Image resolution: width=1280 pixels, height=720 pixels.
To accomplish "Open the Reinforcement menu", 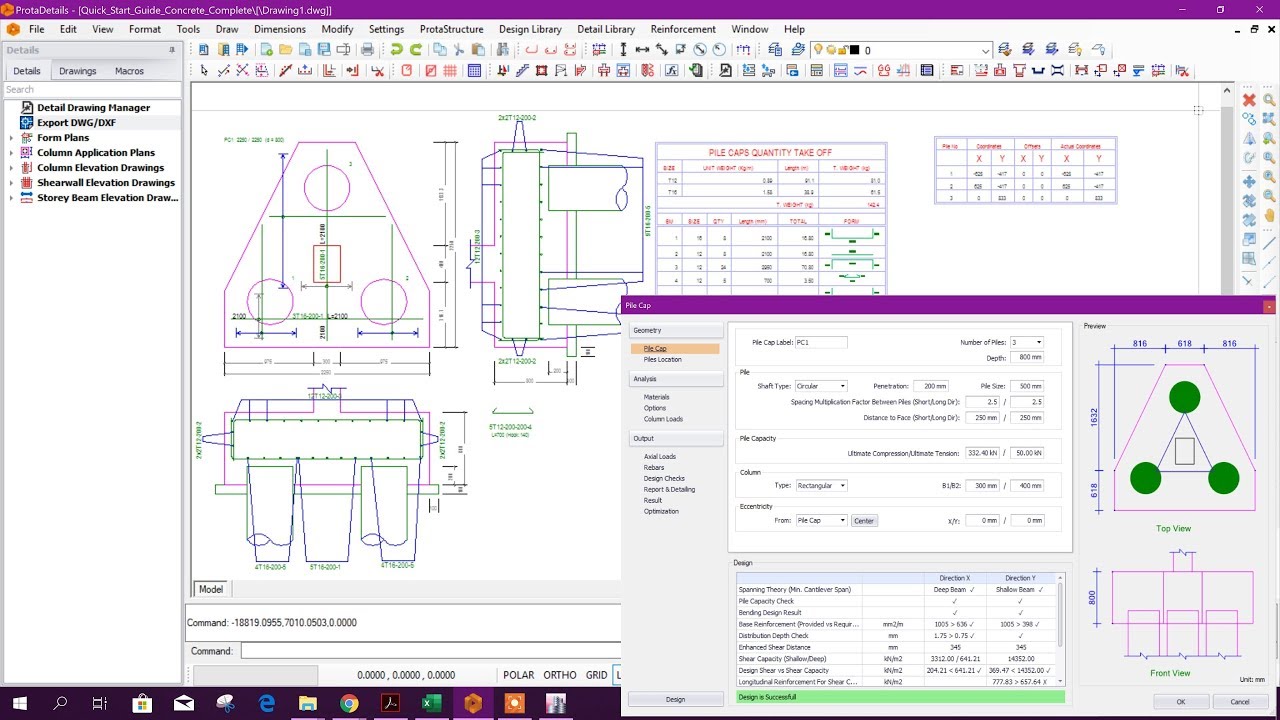I will click(683, 29).
